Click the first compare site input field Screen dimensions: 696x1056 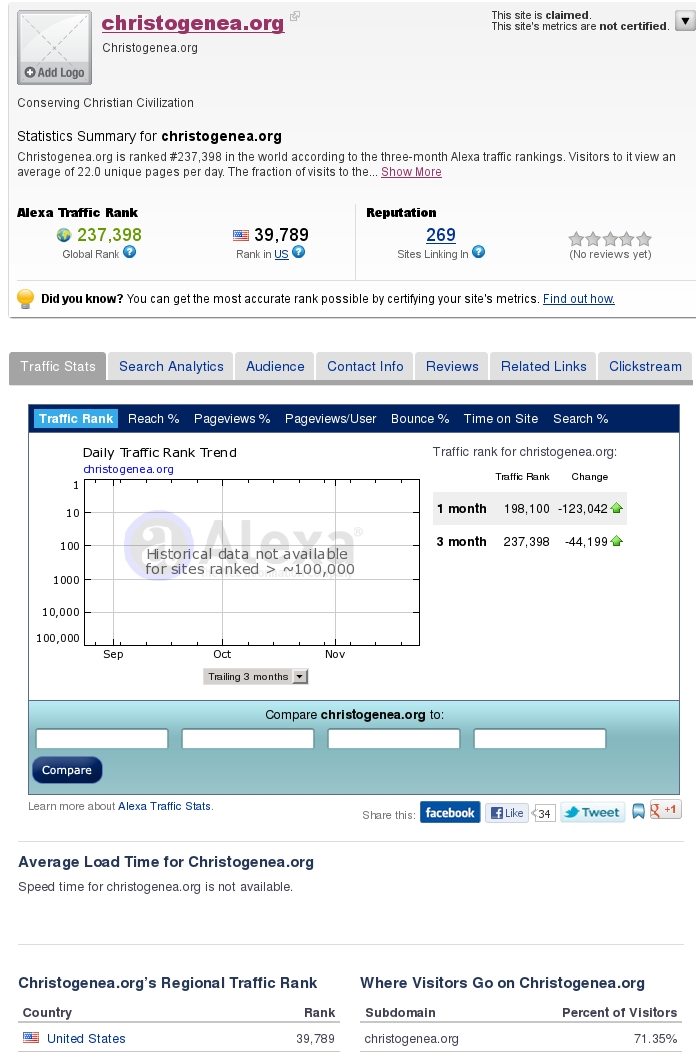[102, 739]
